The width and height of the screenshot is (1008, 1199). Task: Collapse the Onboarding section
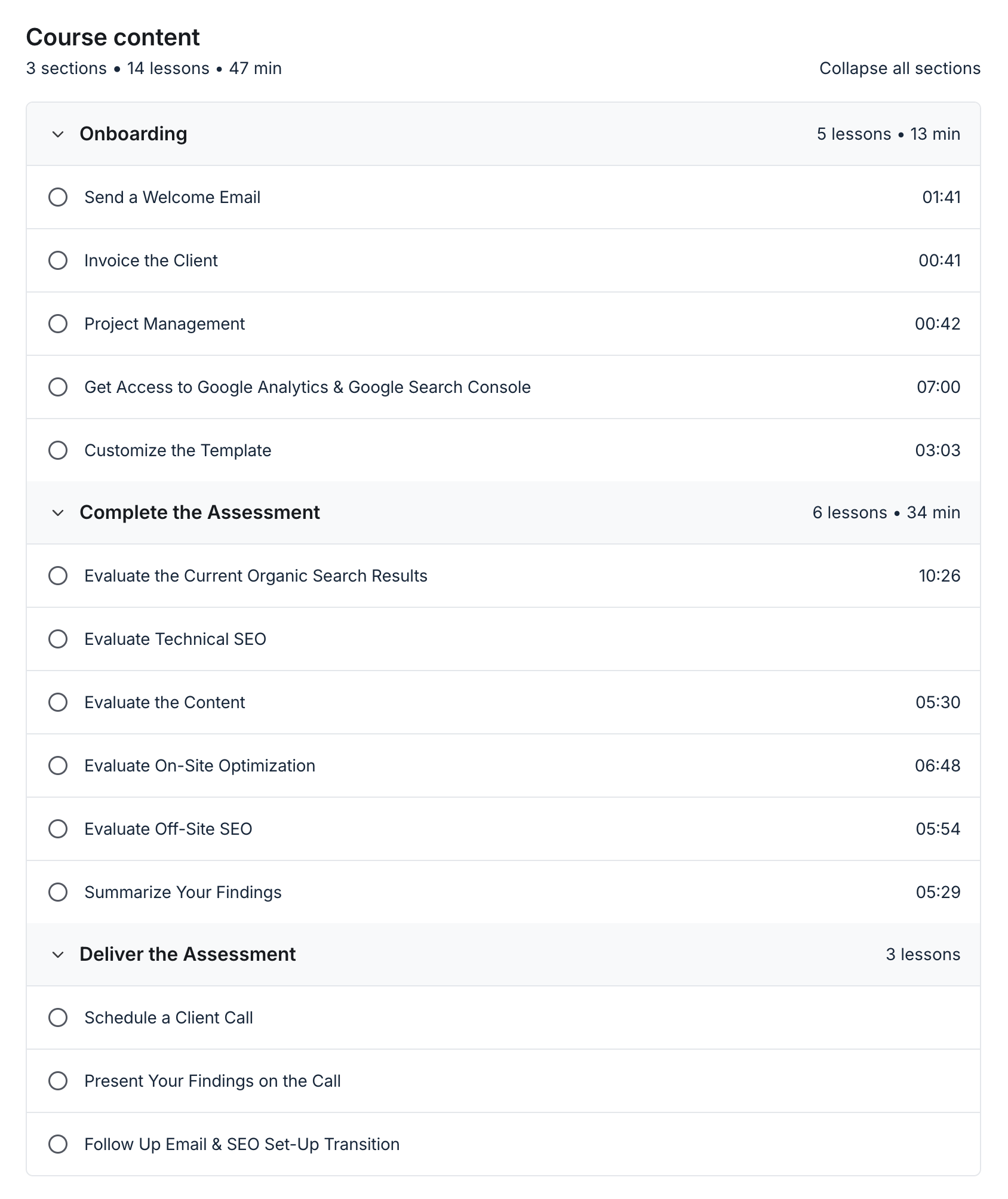(x=58, y=134)
